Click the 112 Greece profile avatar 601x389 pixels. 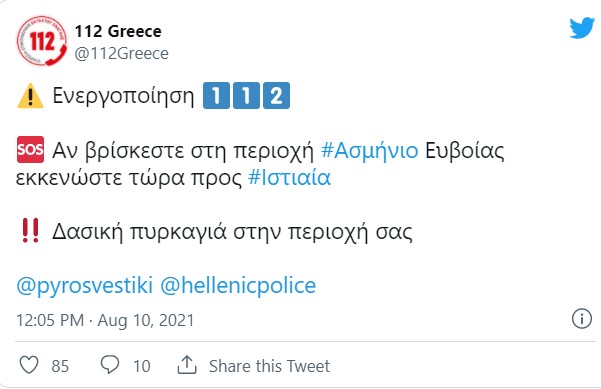pyautogui.click(x=42, y=41)
